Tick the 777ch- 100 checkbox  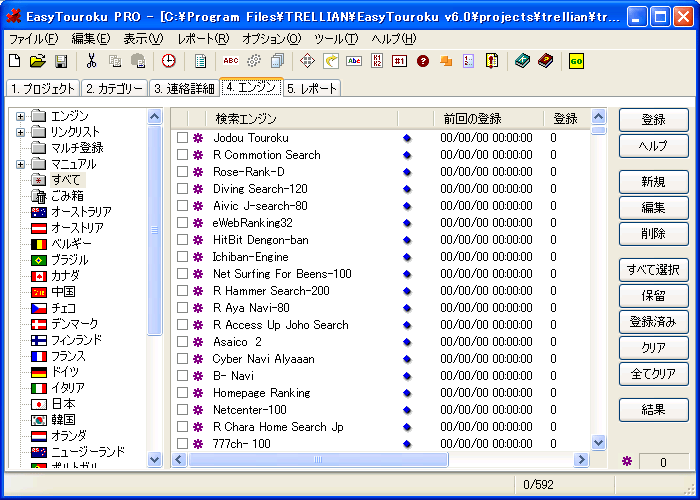[182, 443]
